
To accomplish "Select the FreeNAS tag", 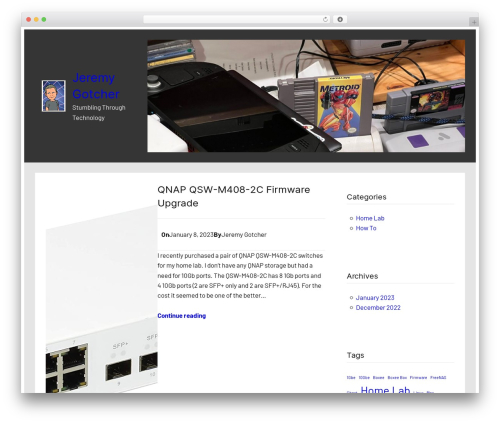I will [x=438, y=378].
